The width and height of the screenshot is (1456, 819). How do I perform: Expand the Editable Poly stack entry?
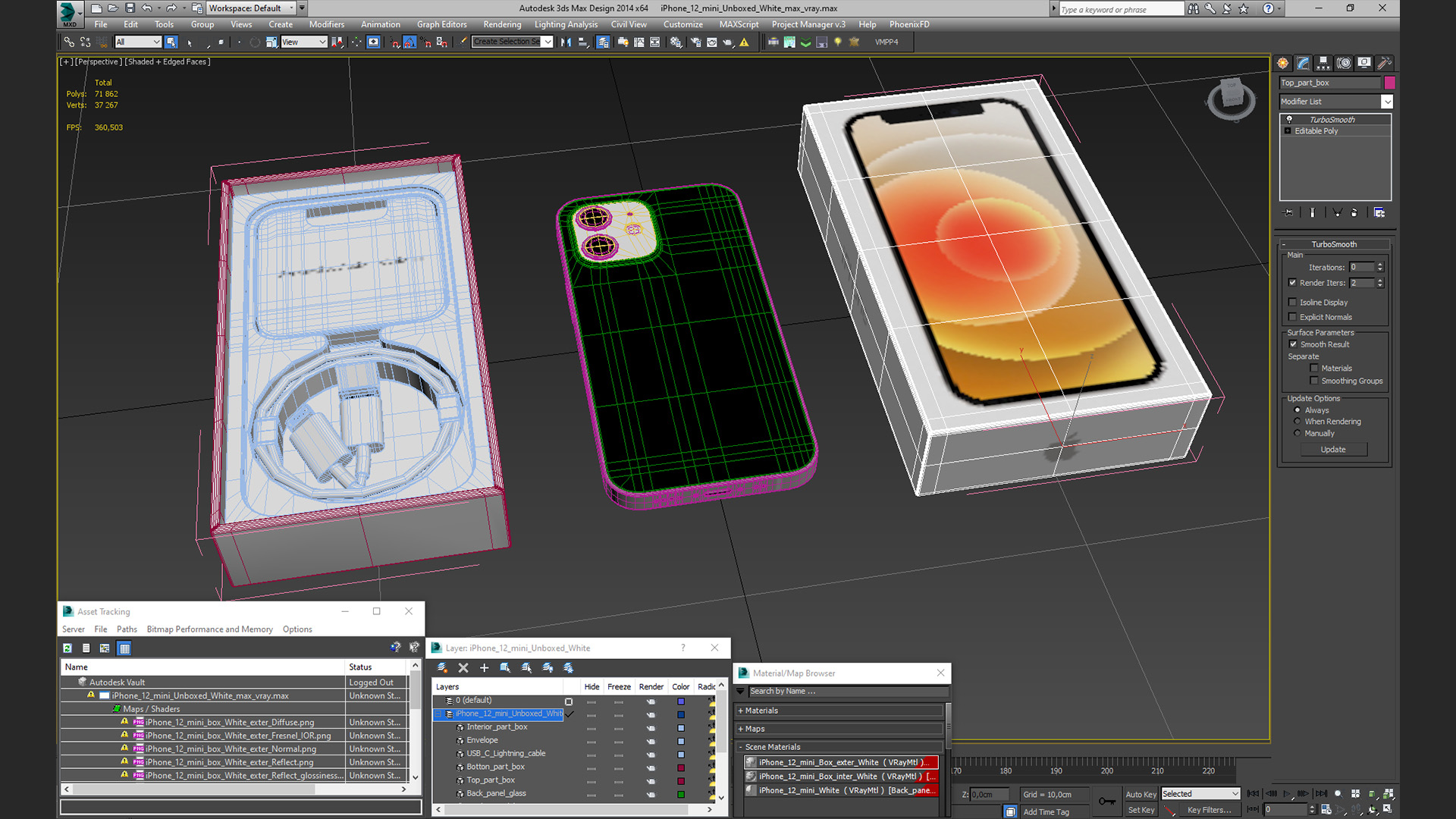(1288, 131)
